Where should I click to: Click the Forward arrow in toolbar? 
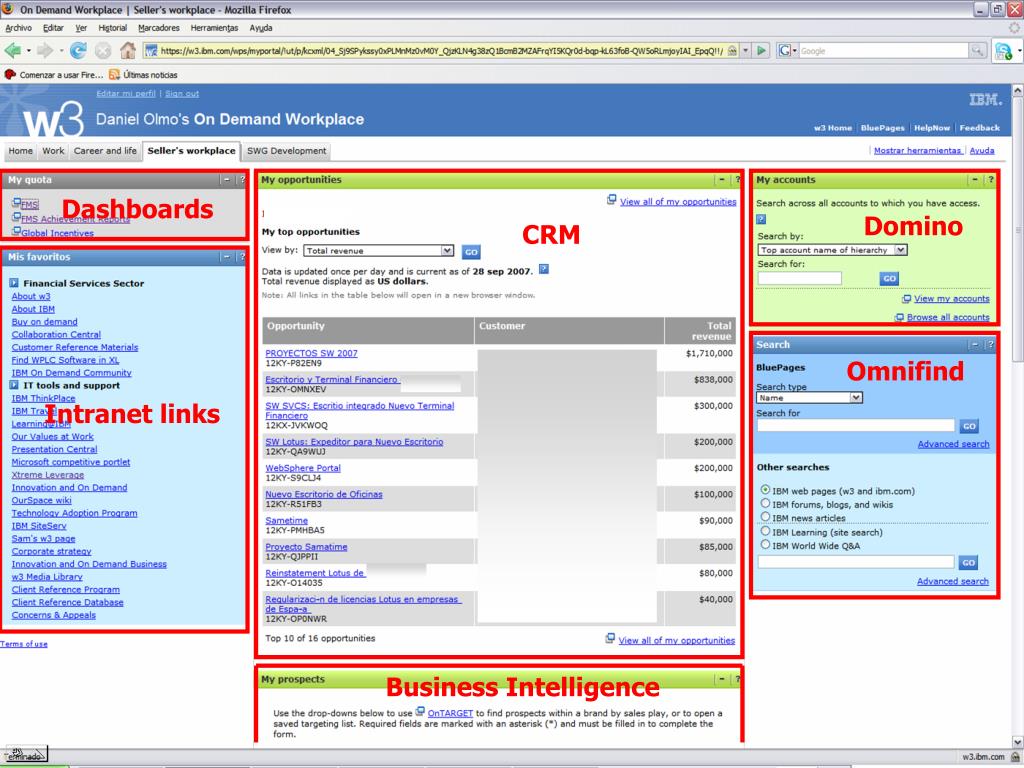click(44, 50)
